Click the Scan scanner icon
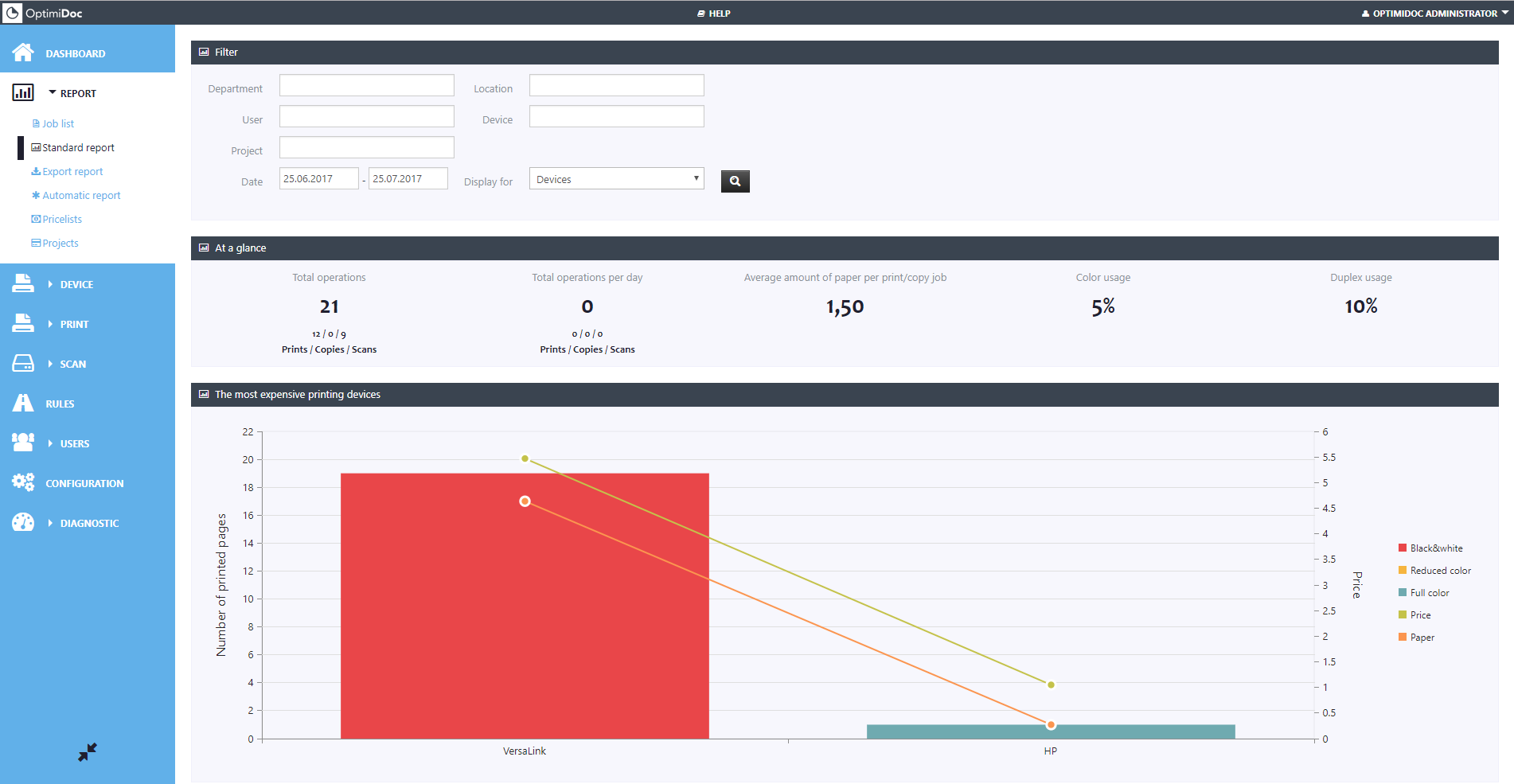This screenshot has height=784, width=1514. (x=23, y=363)
